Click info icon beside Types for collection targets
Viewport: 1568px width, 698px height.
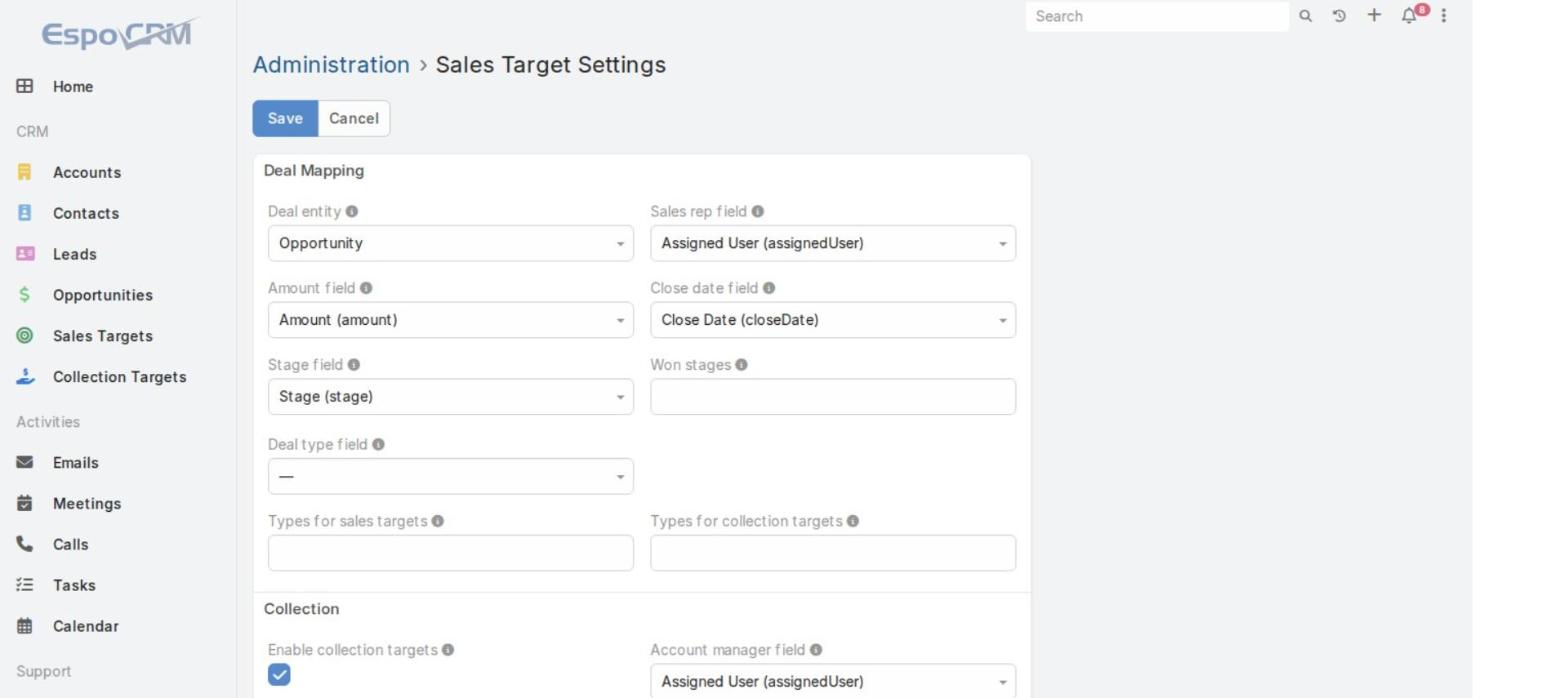pyautogui.click(x=853, y=521)
